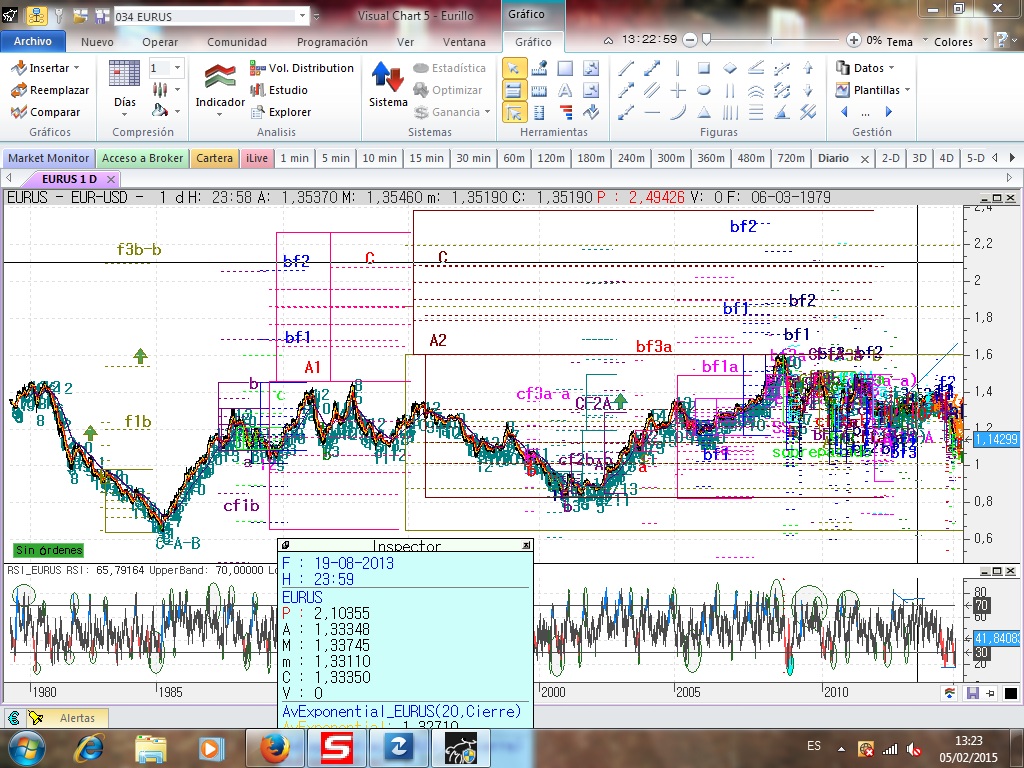
Task: Click the zoom slider plus button
Action: (x=853, y=40)
